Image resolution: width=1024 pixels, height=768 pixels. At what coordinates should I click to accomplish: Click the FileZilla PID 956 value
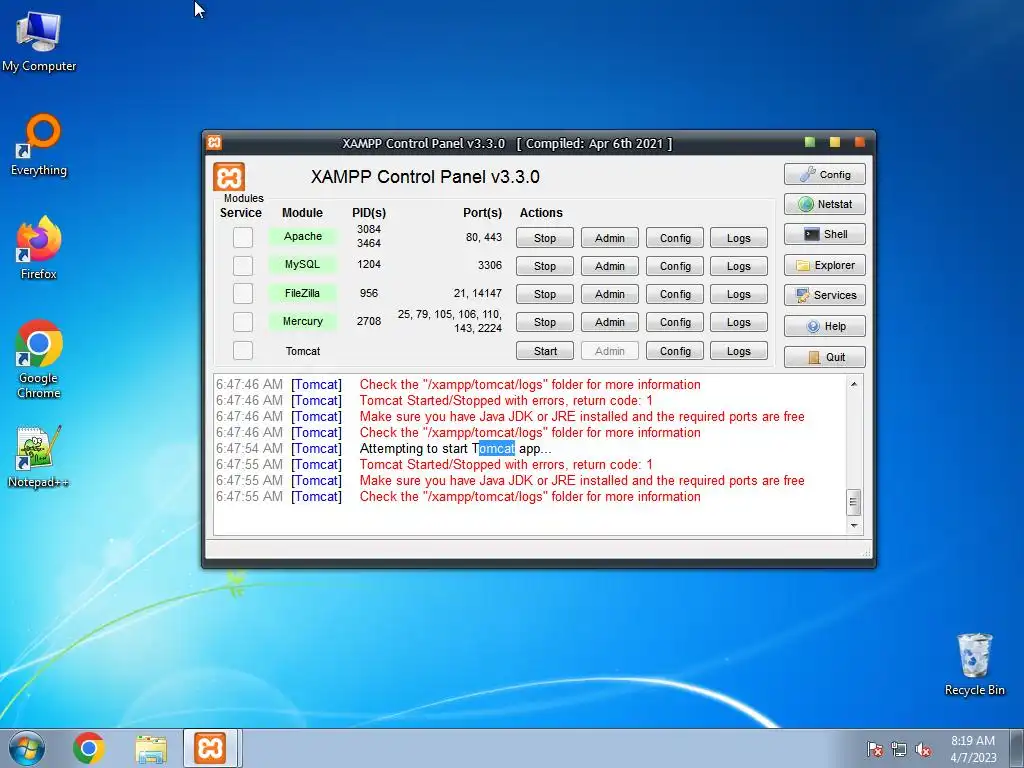tap(369, 293)
